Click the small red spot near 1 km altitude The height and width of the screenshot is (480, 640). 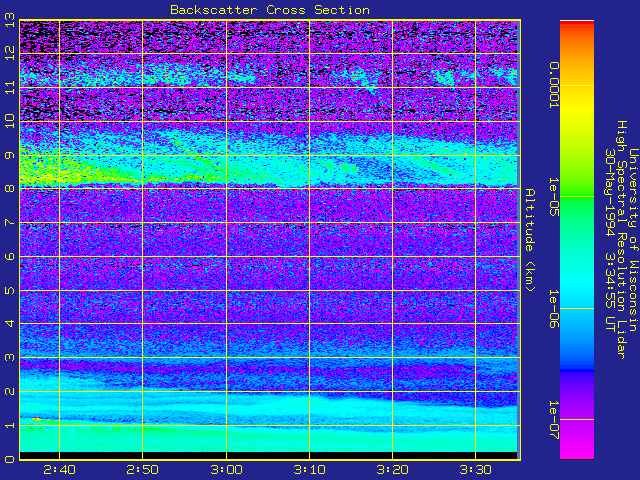37,419
